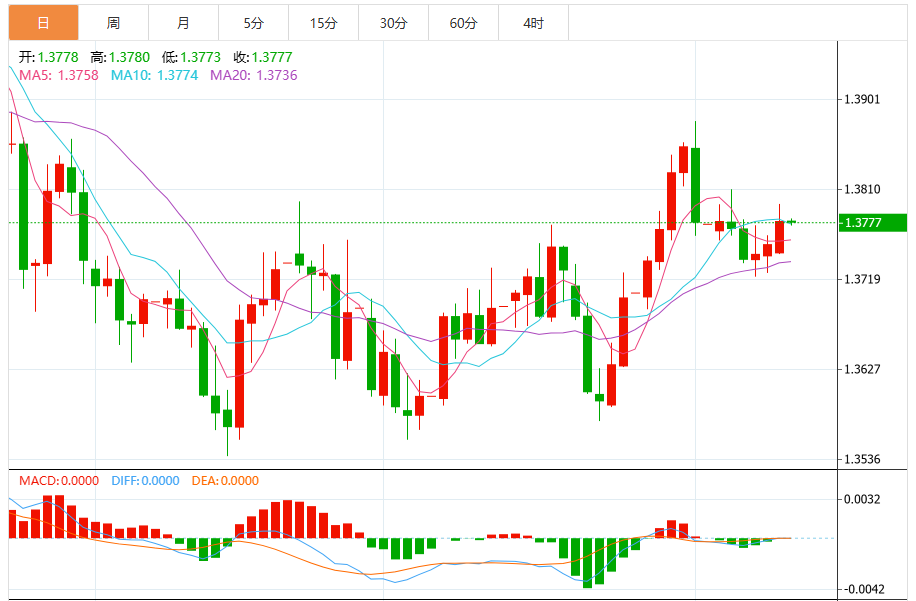Click the opening price 开:1.3778
This screenshot has height=601, width=916.
[x=48, y=57]
